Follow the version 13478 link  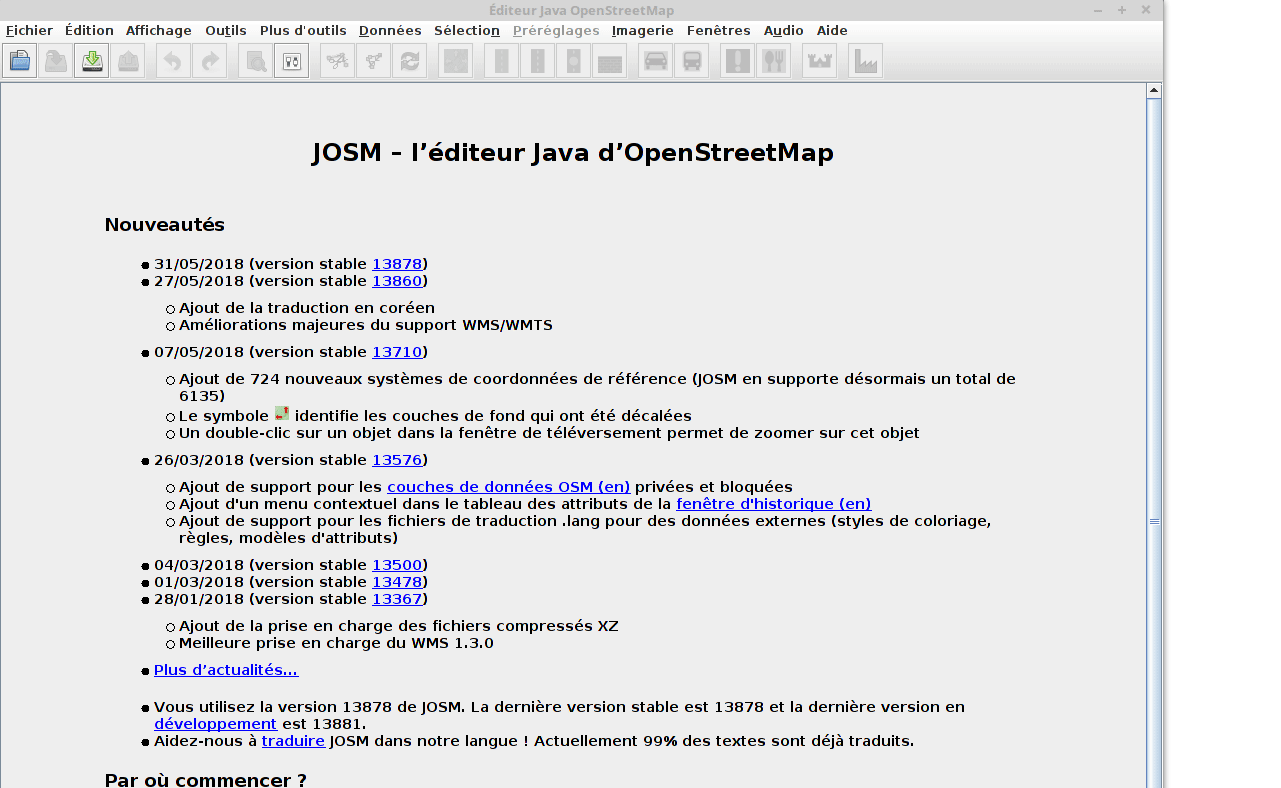397,582
